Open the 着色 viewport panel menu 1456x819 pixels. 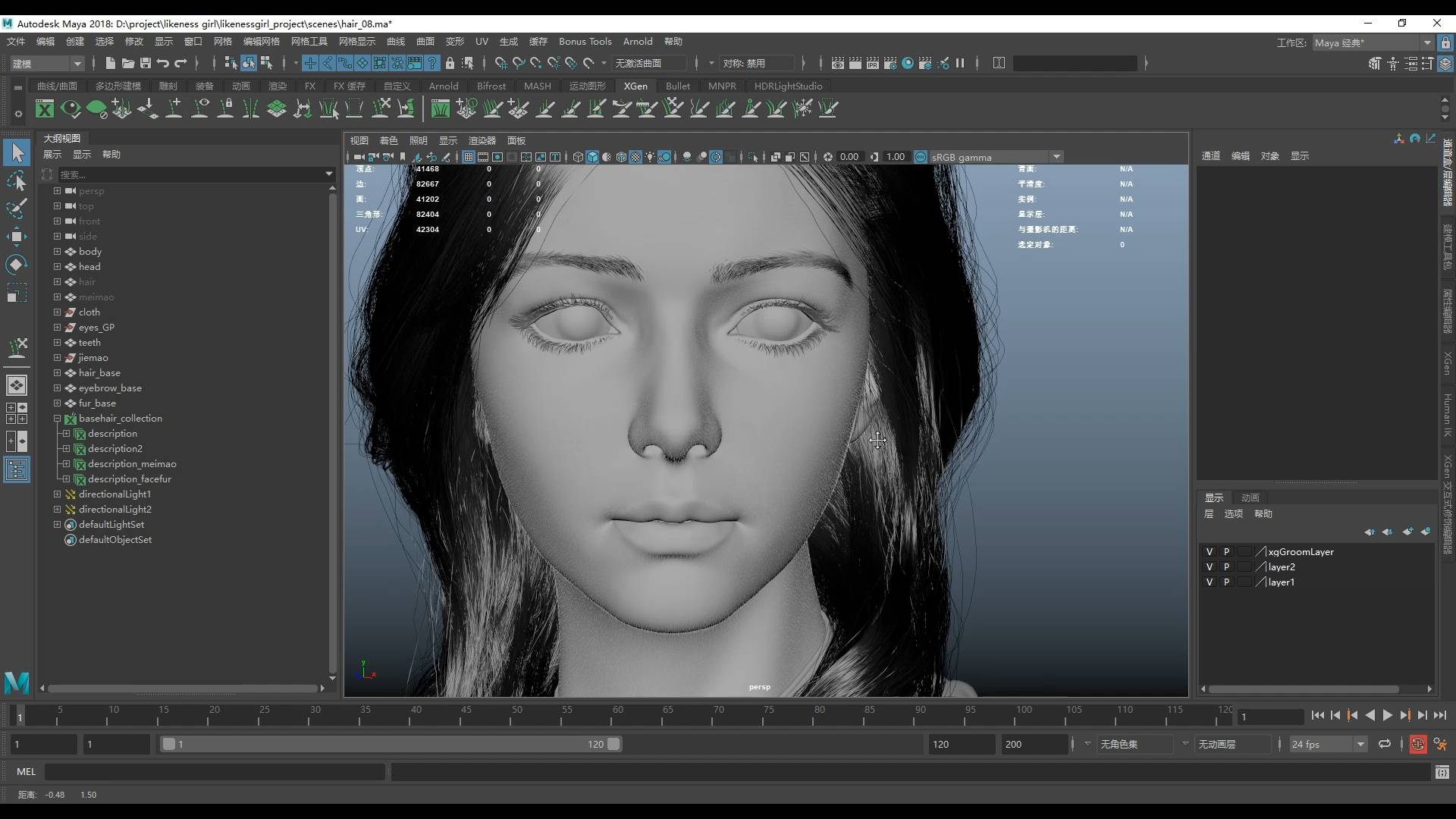(x=388, y=140)
